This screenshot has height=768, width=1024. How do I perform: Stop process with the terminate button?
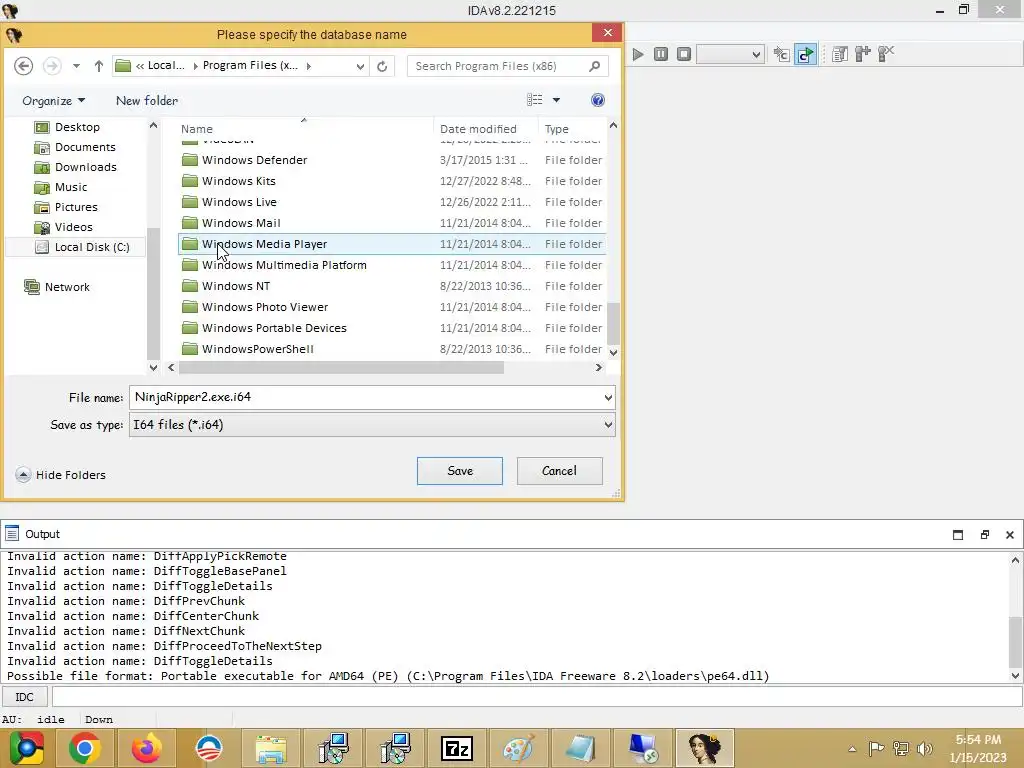(x=684, y=54)
